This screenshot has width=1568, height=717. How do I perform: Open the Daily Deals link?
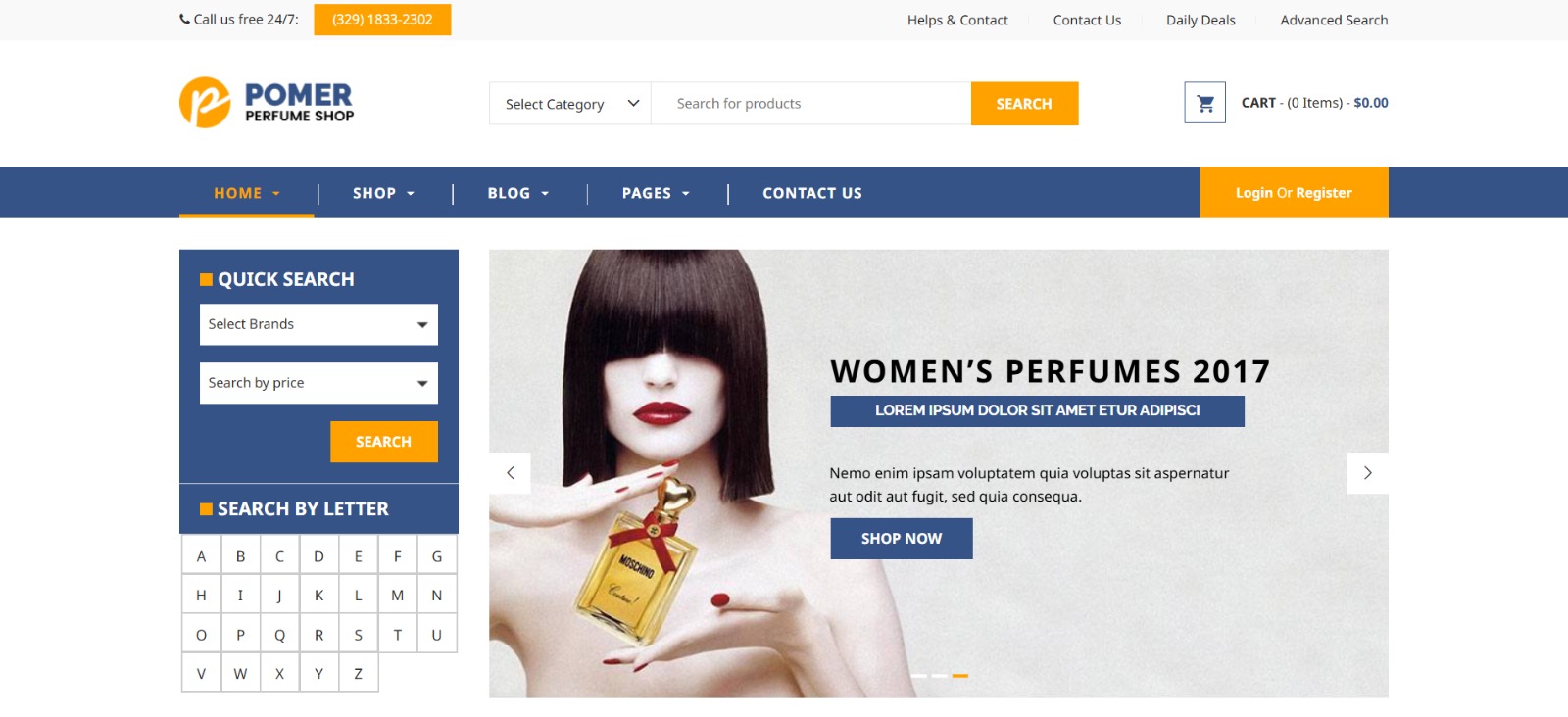(1200, 20)
